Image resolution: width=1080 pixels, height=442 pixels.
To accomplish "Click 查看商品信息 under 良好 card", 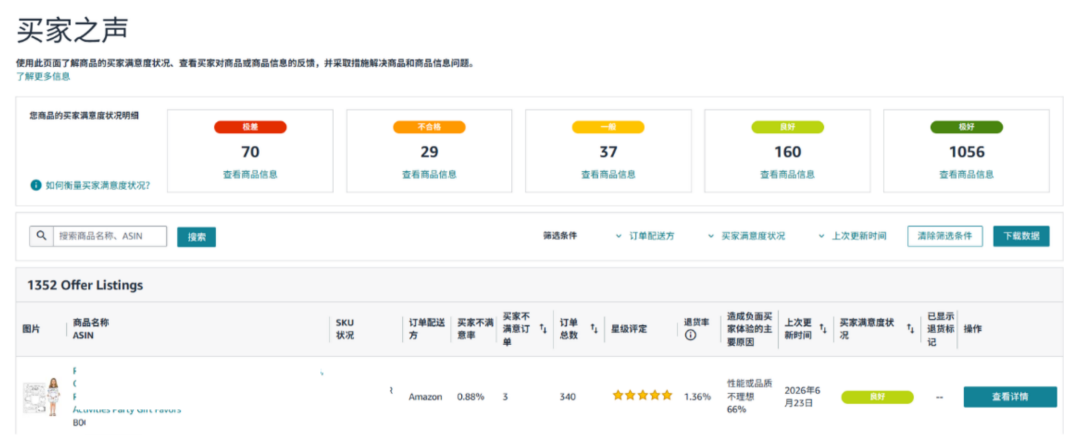I will pyautogui.click(x=787, y=175).
